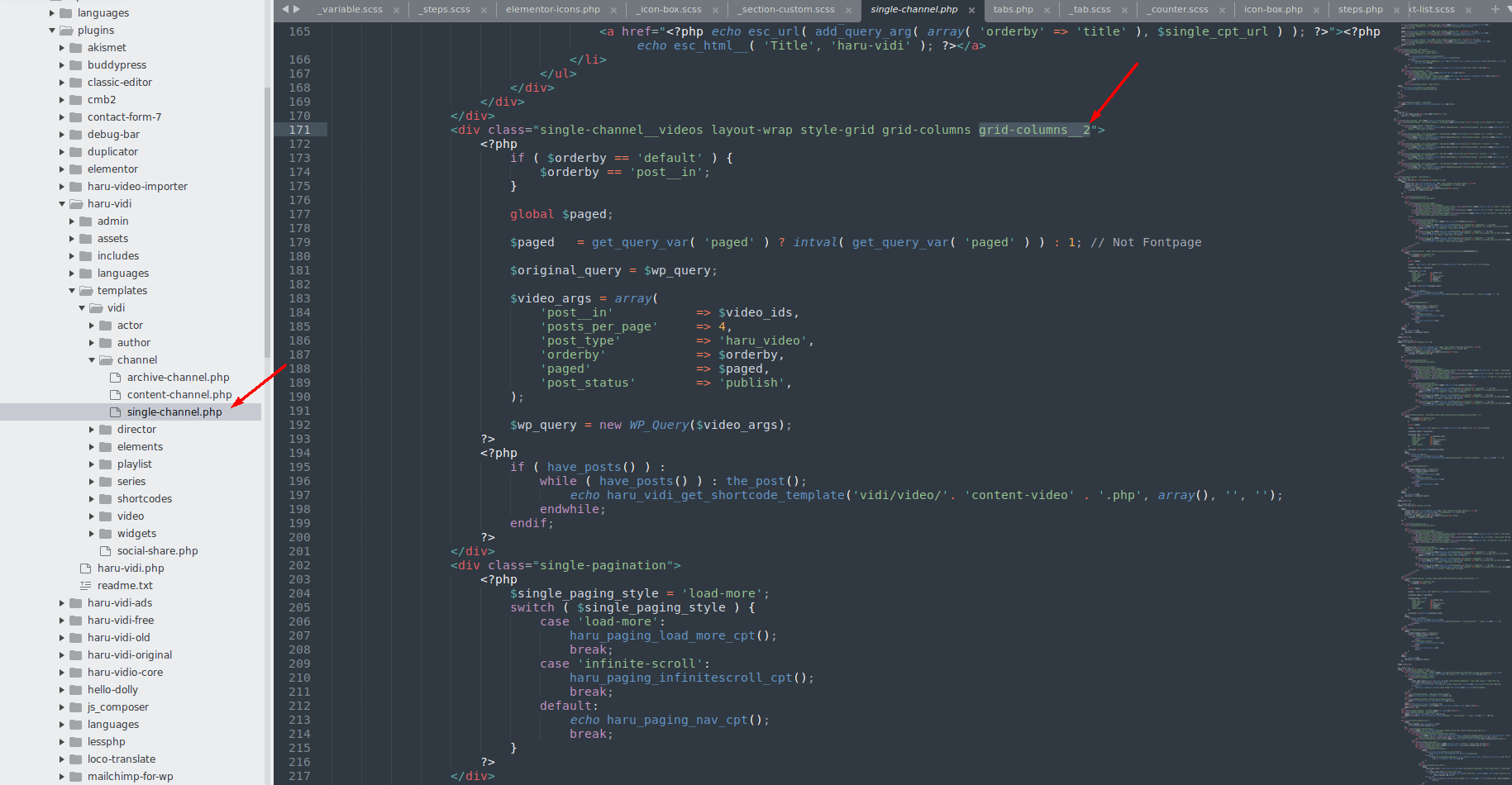Collapse the templates folder arrow
The image size is (1512, 785).
pyautogui.click(x=72, y=291)
